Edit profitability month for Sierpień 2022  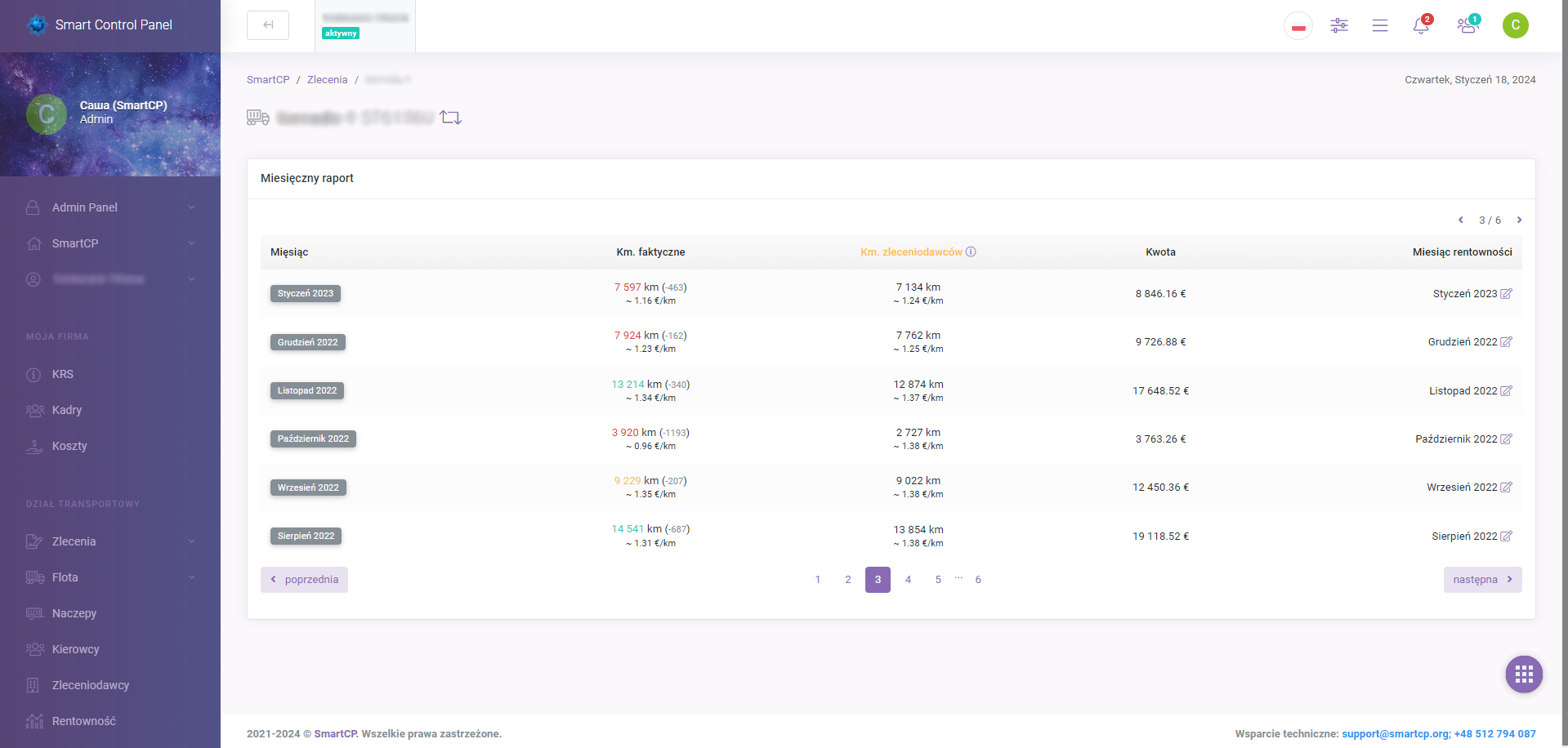pos(1506,537)
